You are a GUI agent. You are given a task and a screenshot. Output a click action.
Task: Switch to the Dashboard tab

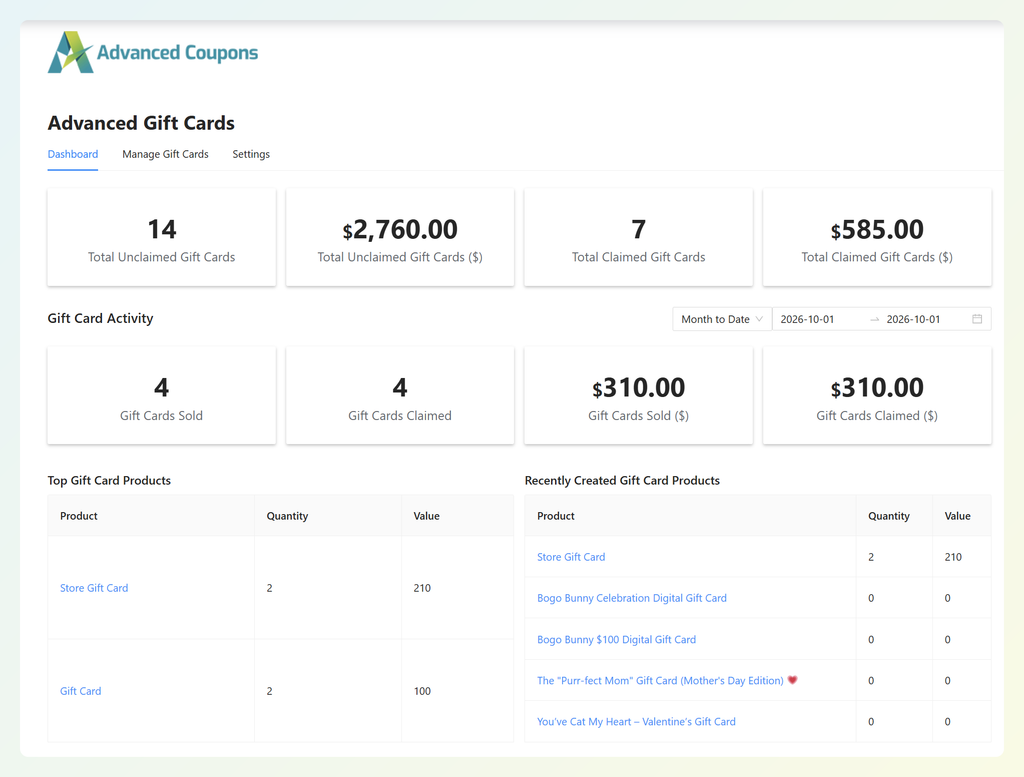coord(72,154)
